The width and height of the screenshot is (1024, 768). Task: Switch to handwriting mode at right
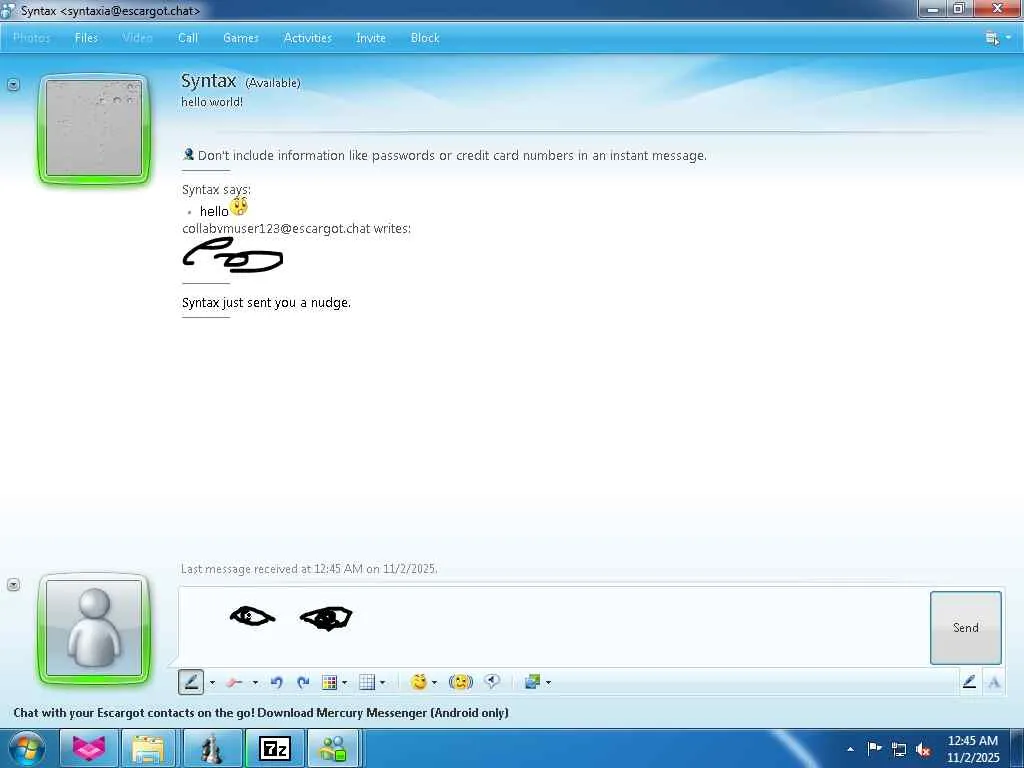pyautogui.click(x=969, y=682)
